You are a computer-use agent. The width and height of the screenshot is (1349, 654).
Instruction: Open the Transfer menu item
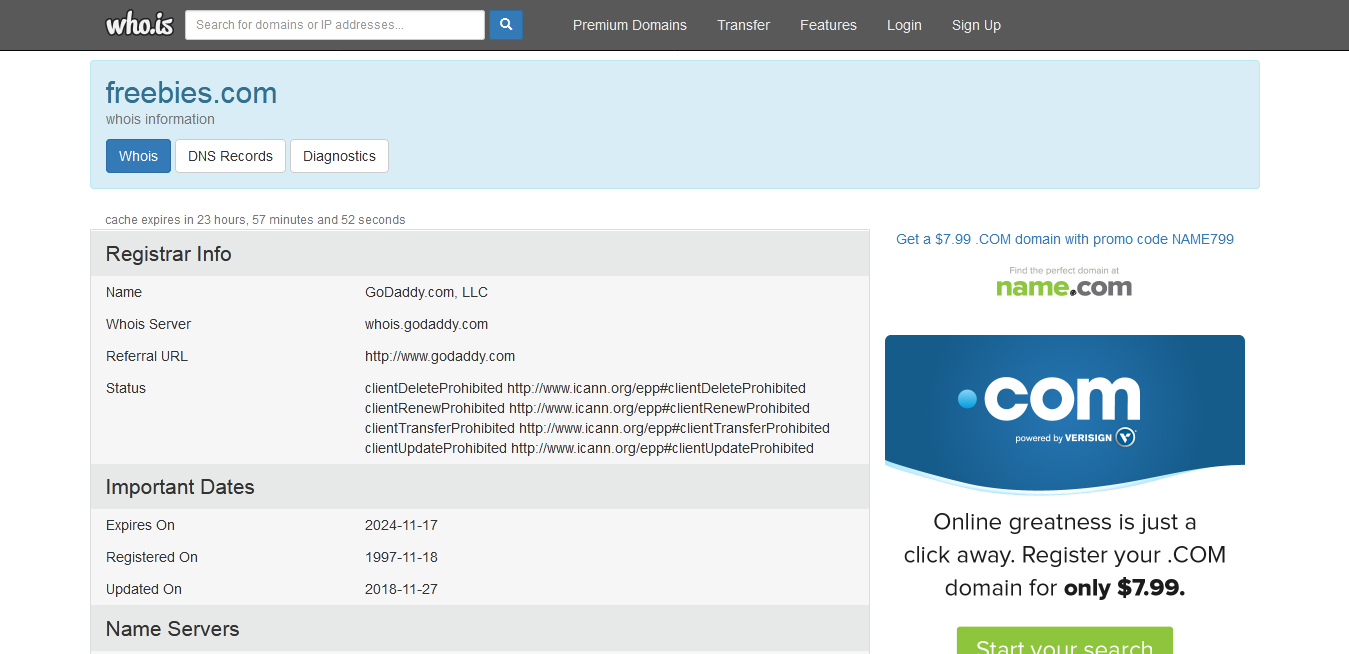(x=743, y=25)
